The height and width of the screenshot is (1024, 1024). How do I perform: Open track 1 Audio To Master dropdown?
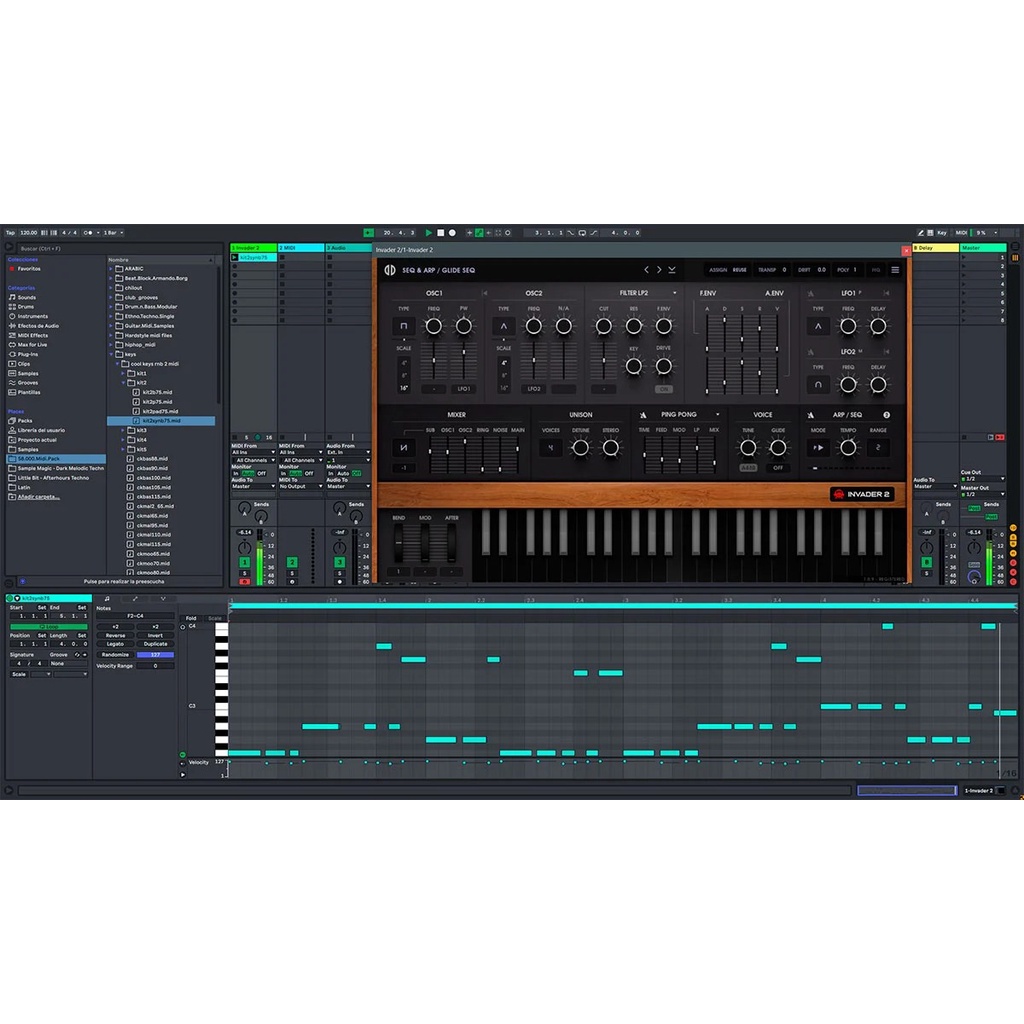(253, 486)
